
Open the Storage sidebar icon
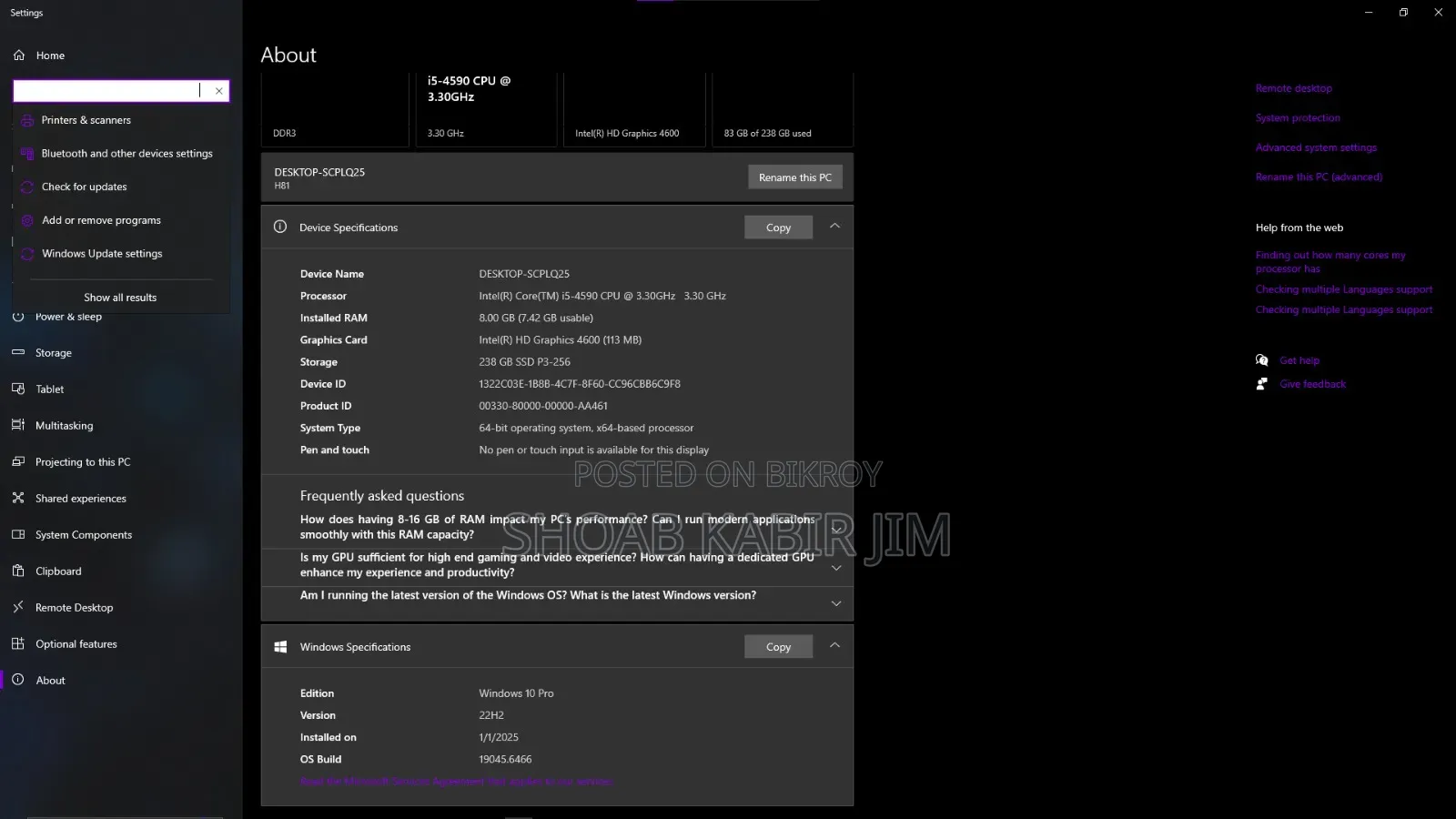pyautogui.click(x=18, y=352)
